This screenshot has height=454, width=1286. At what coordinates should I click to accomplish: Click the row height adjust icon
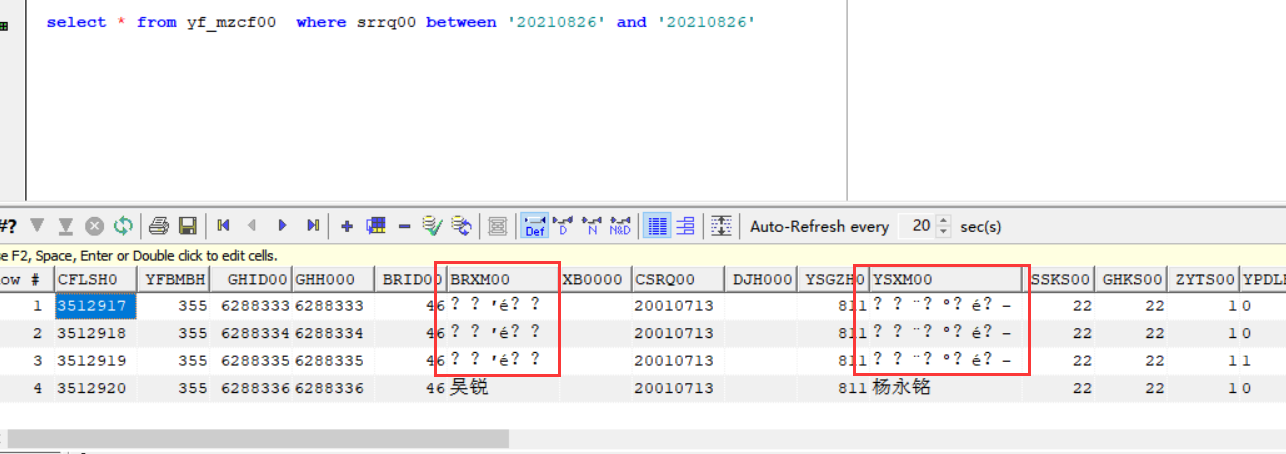click(722, 225)
